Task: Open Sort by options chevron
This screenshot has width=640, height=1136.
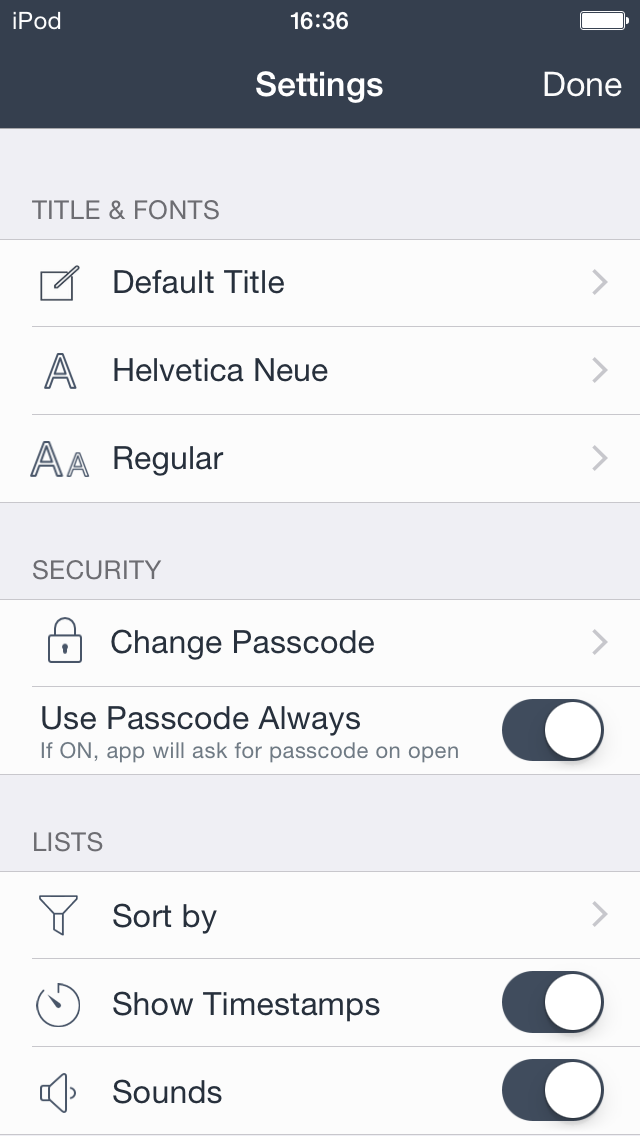Action: click(x=600, y=915)
